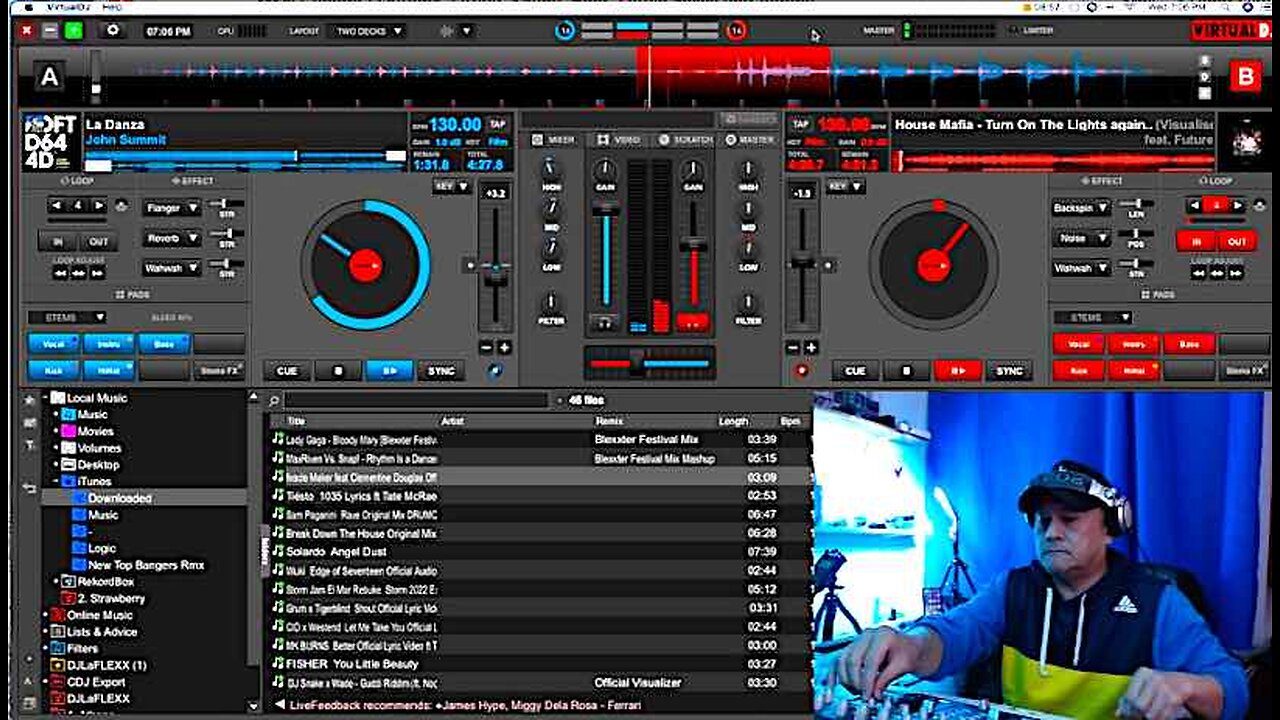The image size is (1280, 720).
Task: Click deck B pitch minus button
Action: click(794, 348)
